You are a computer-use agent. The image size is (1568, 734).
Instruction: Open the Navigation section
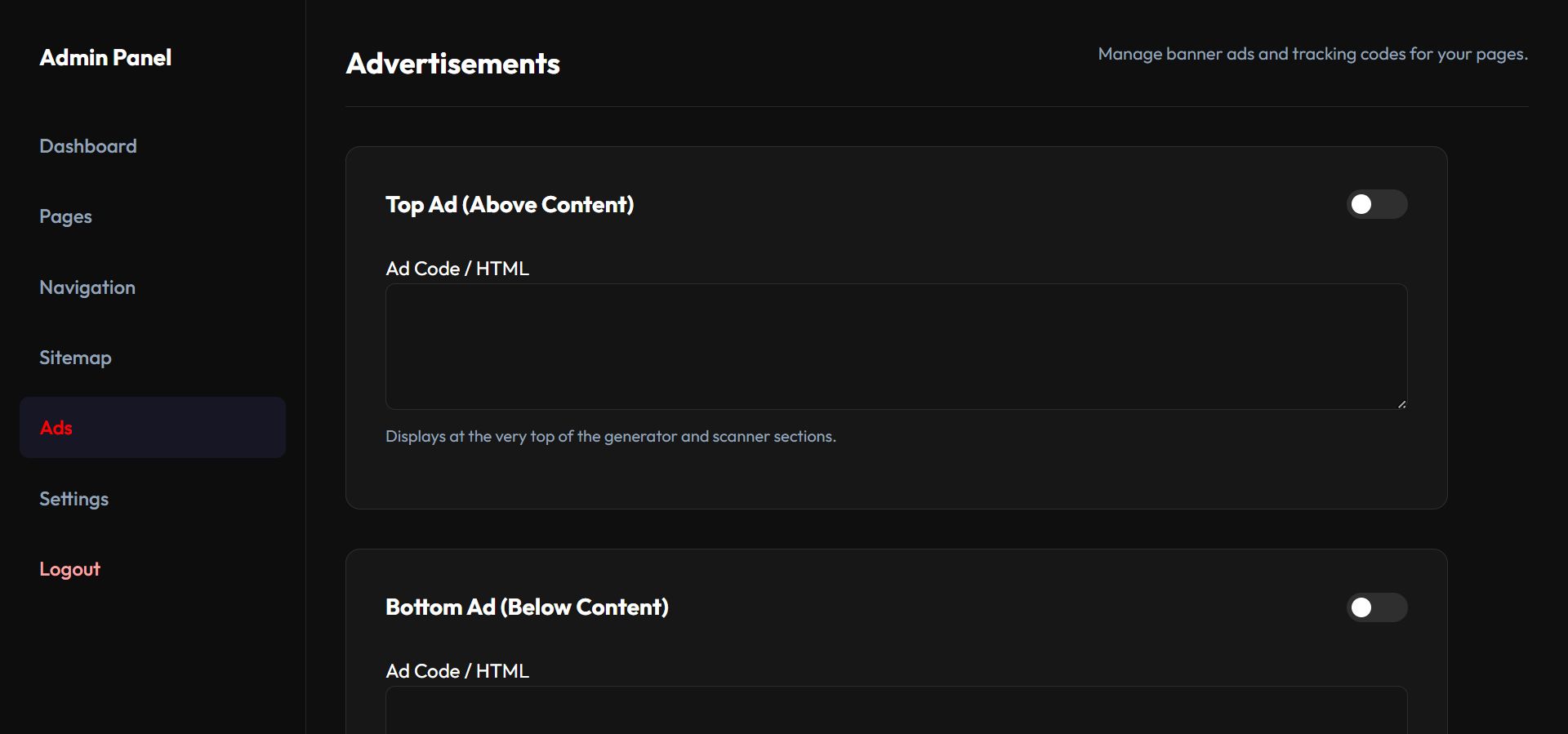click(x=87, y=287)
